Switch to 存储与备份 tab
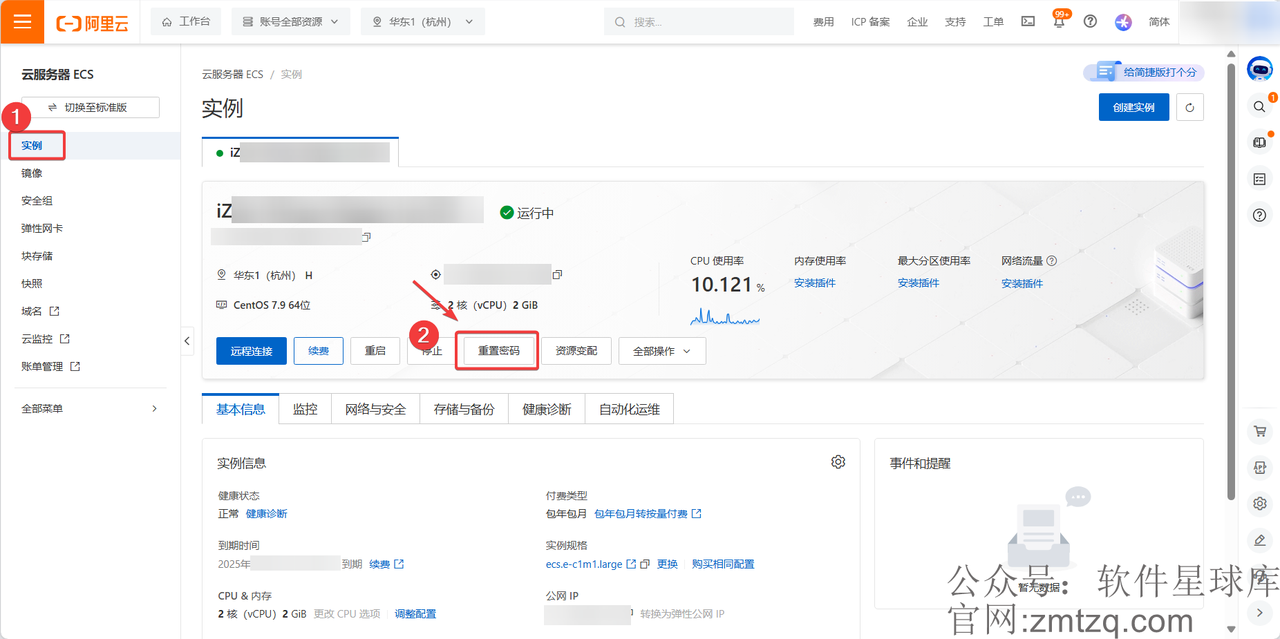 464,409
